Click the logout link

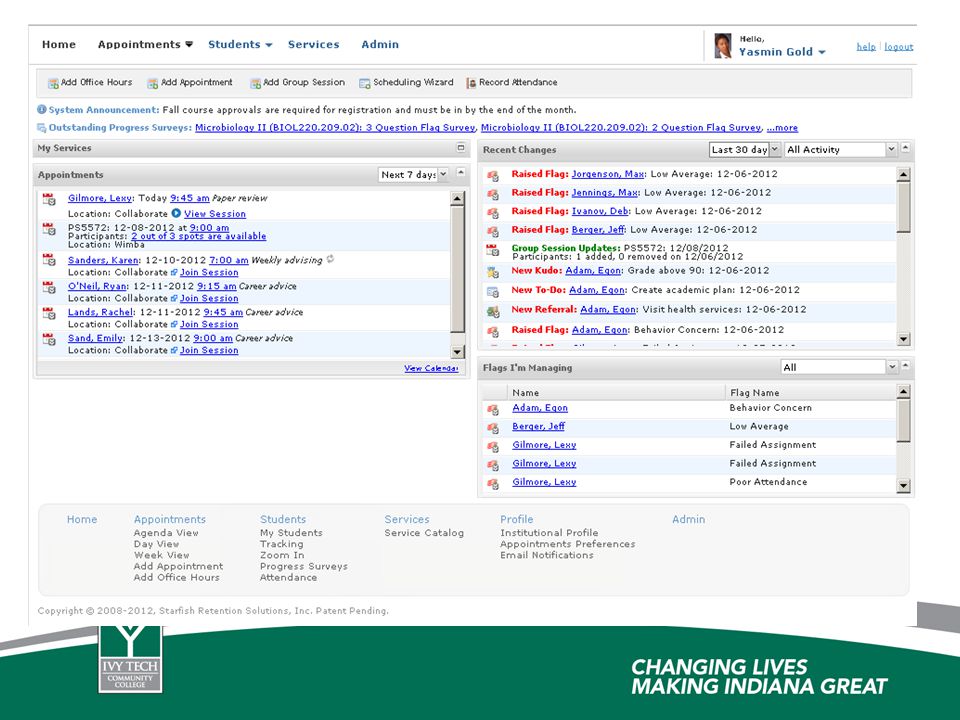click(x=899, y=47)
